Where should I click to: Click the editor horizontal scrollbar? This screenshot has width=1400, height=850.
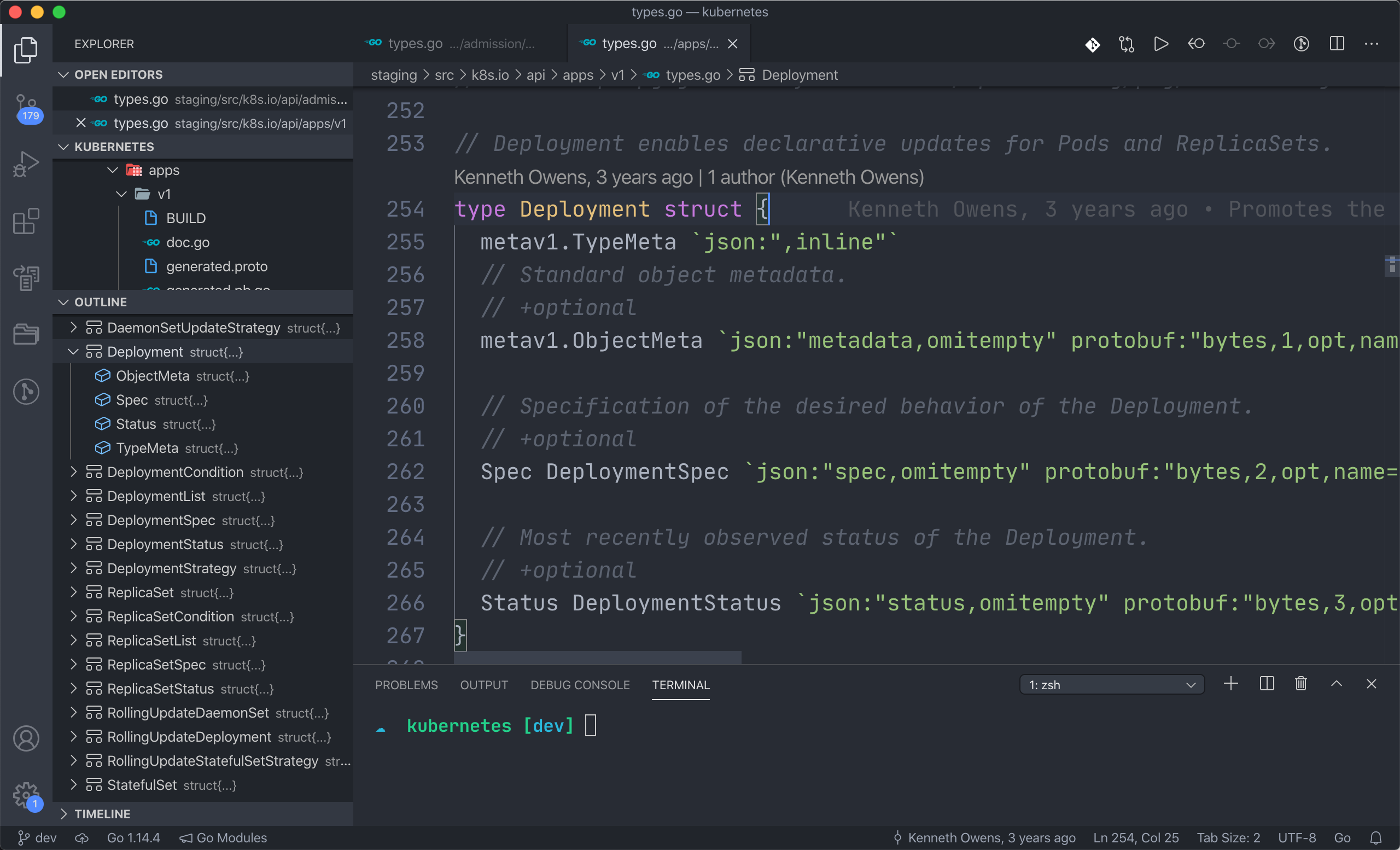coord(598,657)
